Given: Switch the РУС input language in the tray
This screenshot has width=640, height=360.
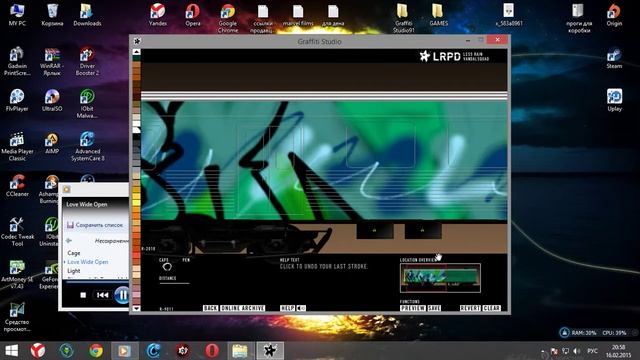Looking at the screenshot, I should [x=592, y=351].
